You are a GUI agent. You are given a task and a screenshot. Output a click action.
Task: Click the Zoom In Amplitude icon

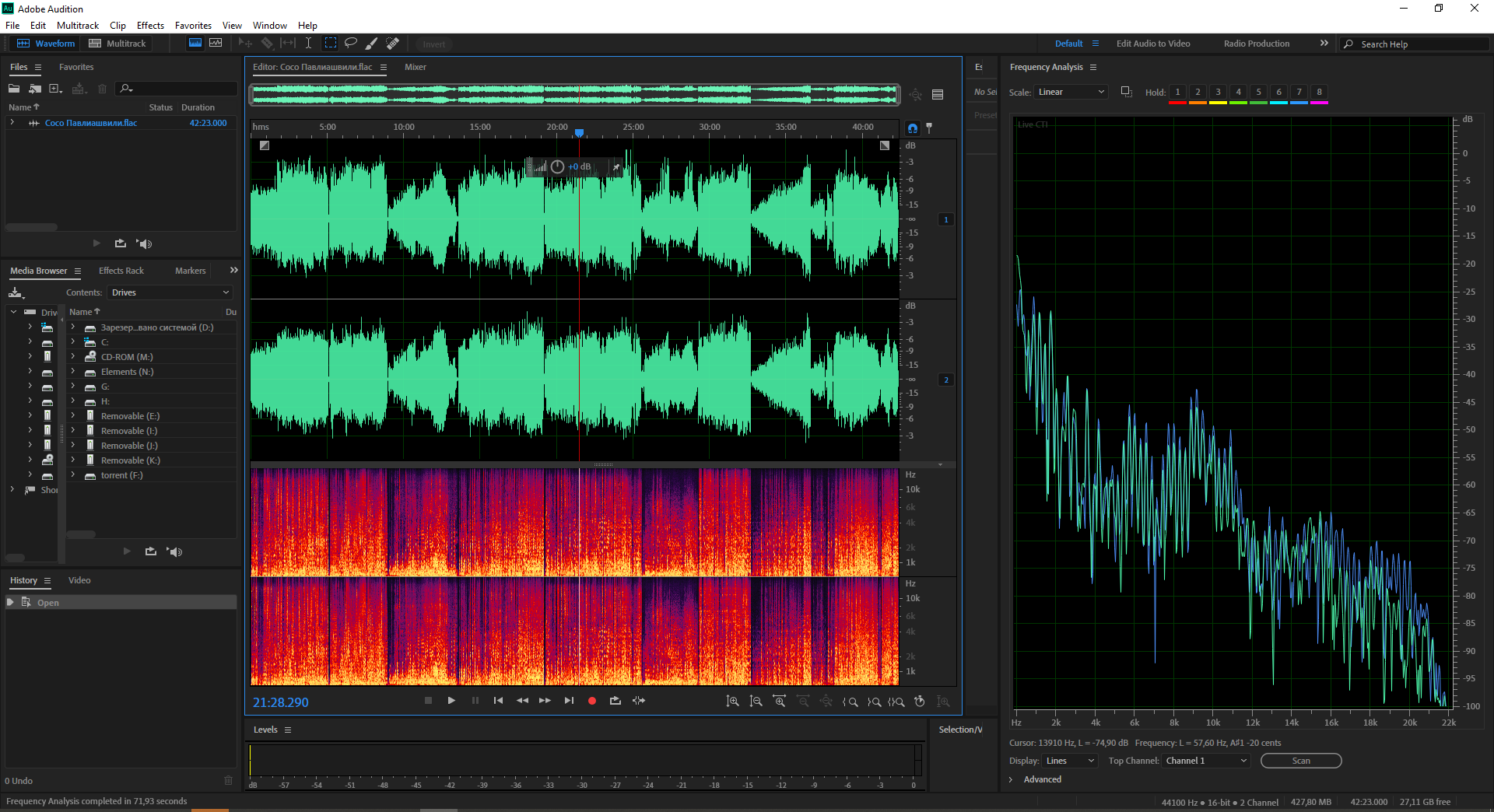732,702
